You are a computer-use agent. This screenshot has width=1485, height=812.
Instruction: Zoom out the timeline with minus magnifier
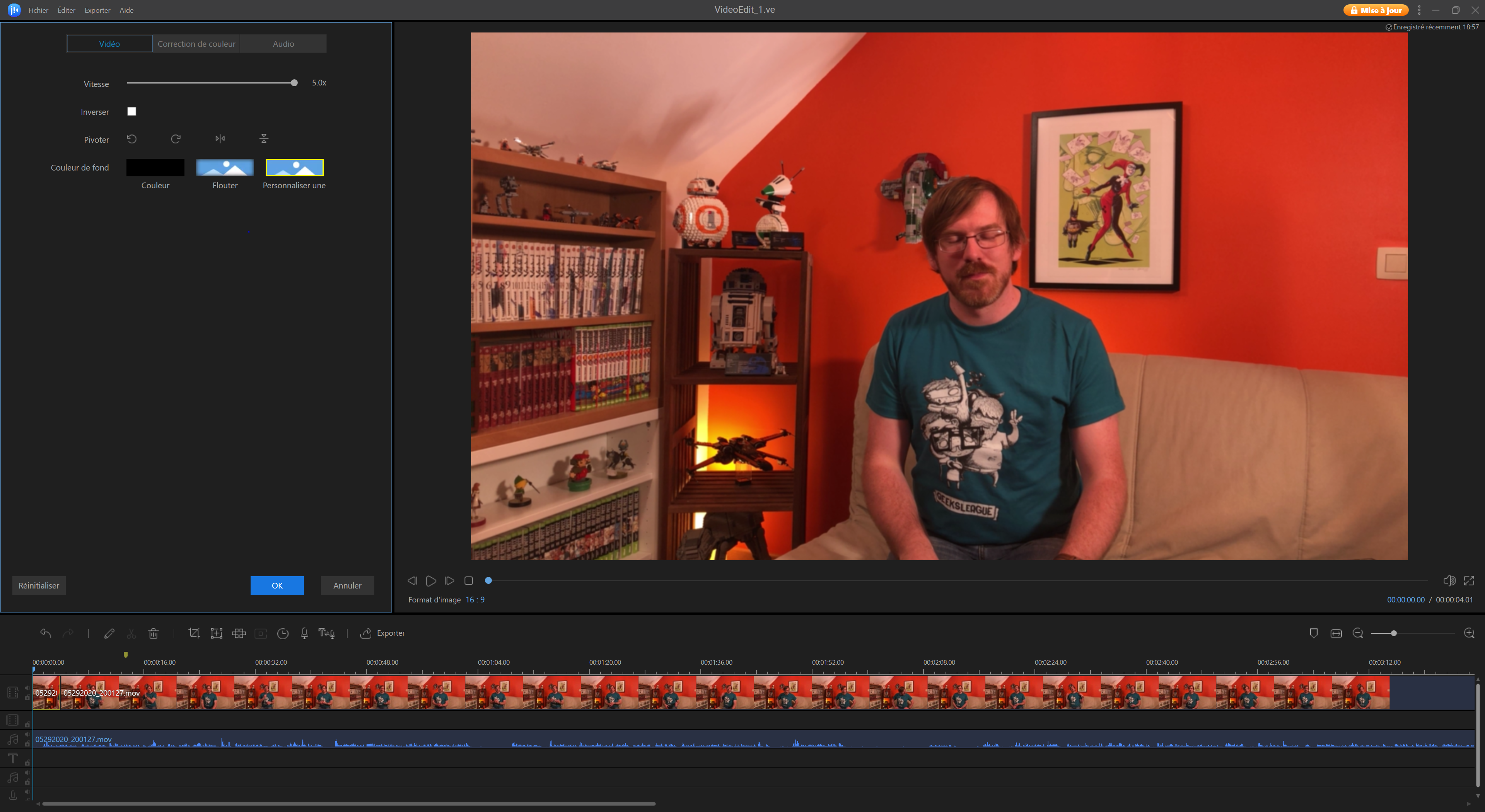1358,633
